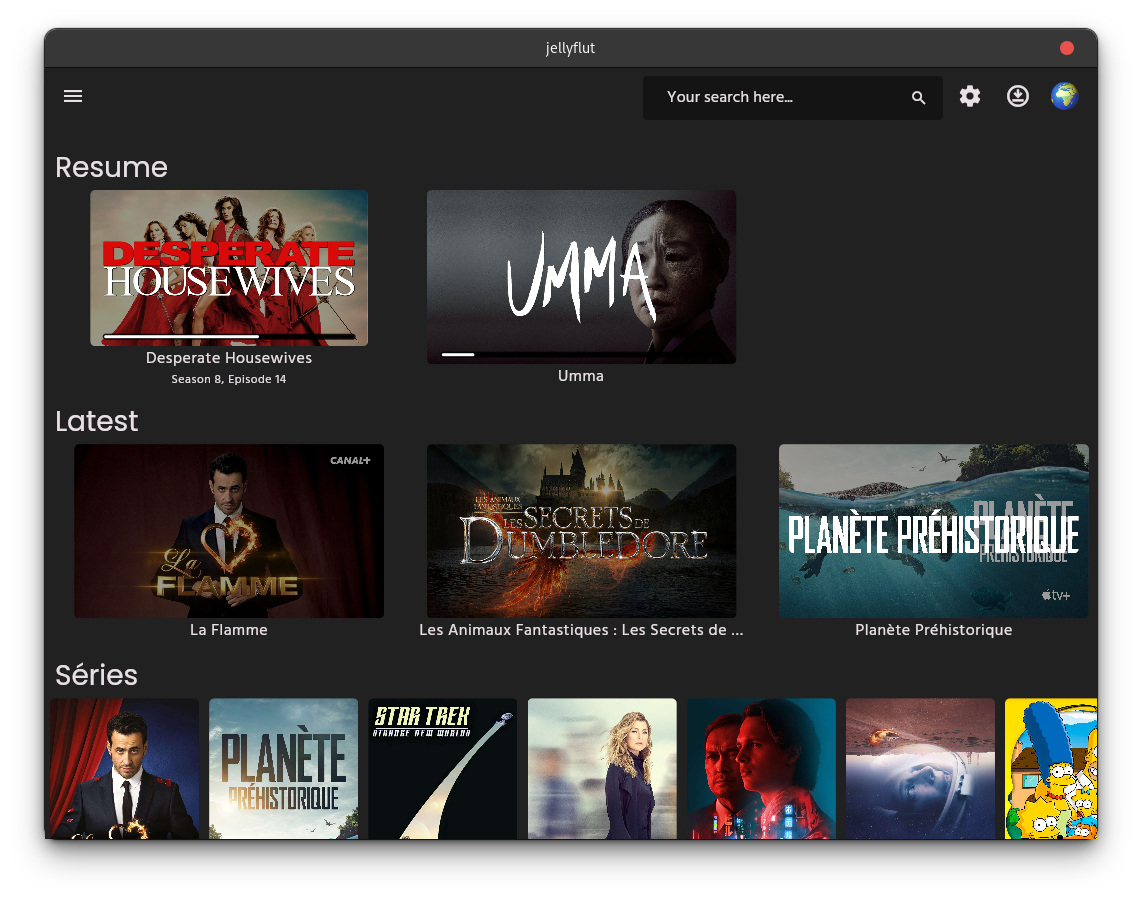Image resolution: width=1142 pixels, height=900 pixels.
Task: Open the astronaut helmet series poster
Action: click(x=921, y=768)
